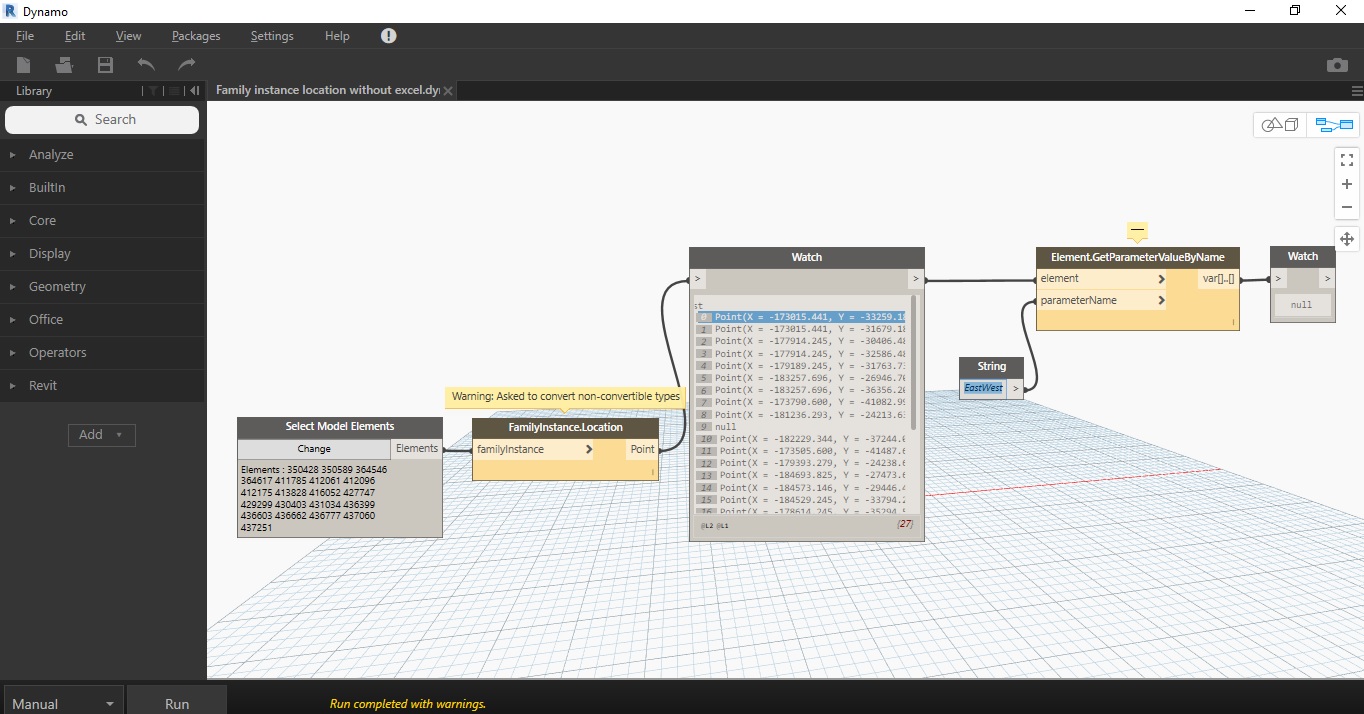This screenshot has height=714, width=1364.
Task: Click the small Watch node input port
Action: click(x=1279, y=279)
